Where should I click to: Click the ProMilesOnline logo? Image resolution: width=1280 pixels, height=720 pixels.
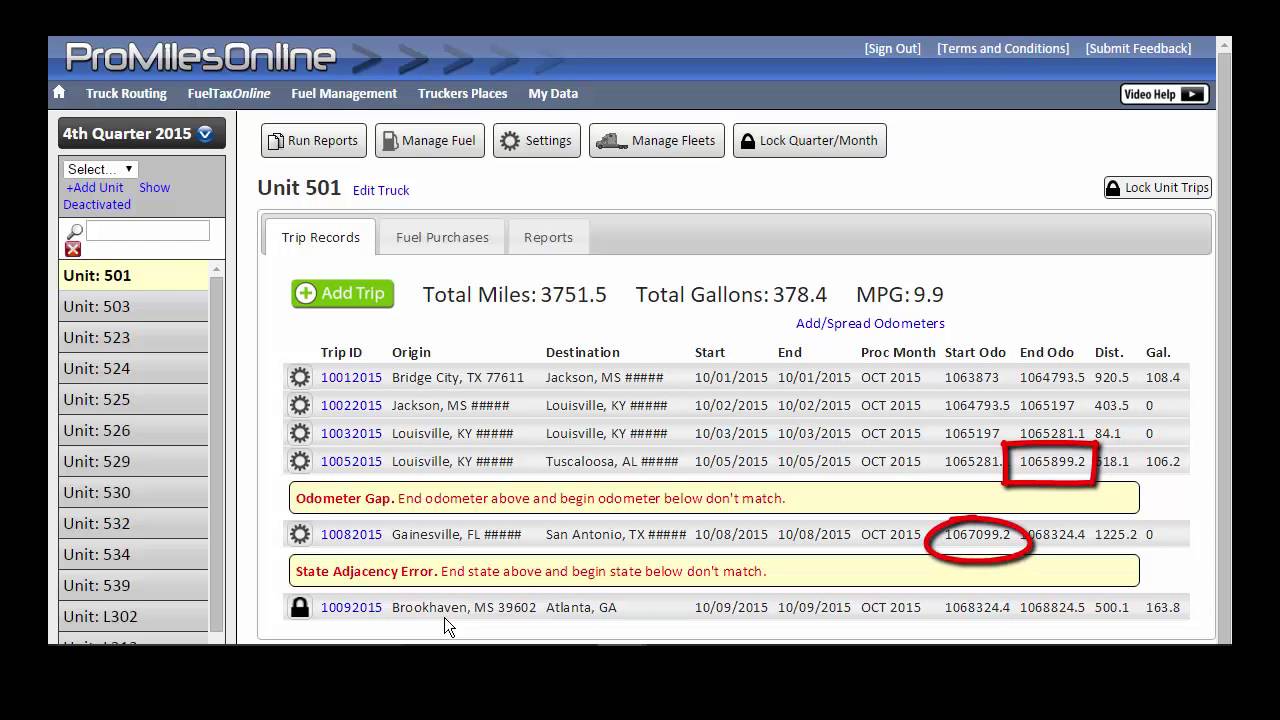pos(201,57)
